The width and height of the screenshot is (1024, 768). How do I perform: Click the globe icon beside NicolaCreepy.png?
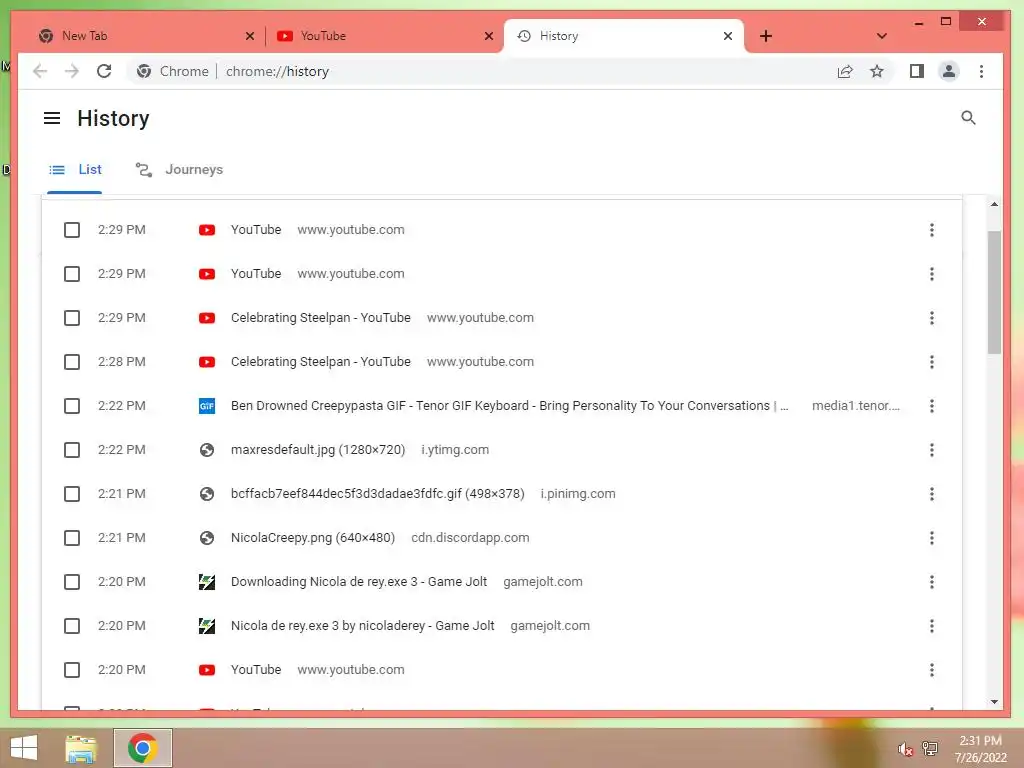(207, 538)
